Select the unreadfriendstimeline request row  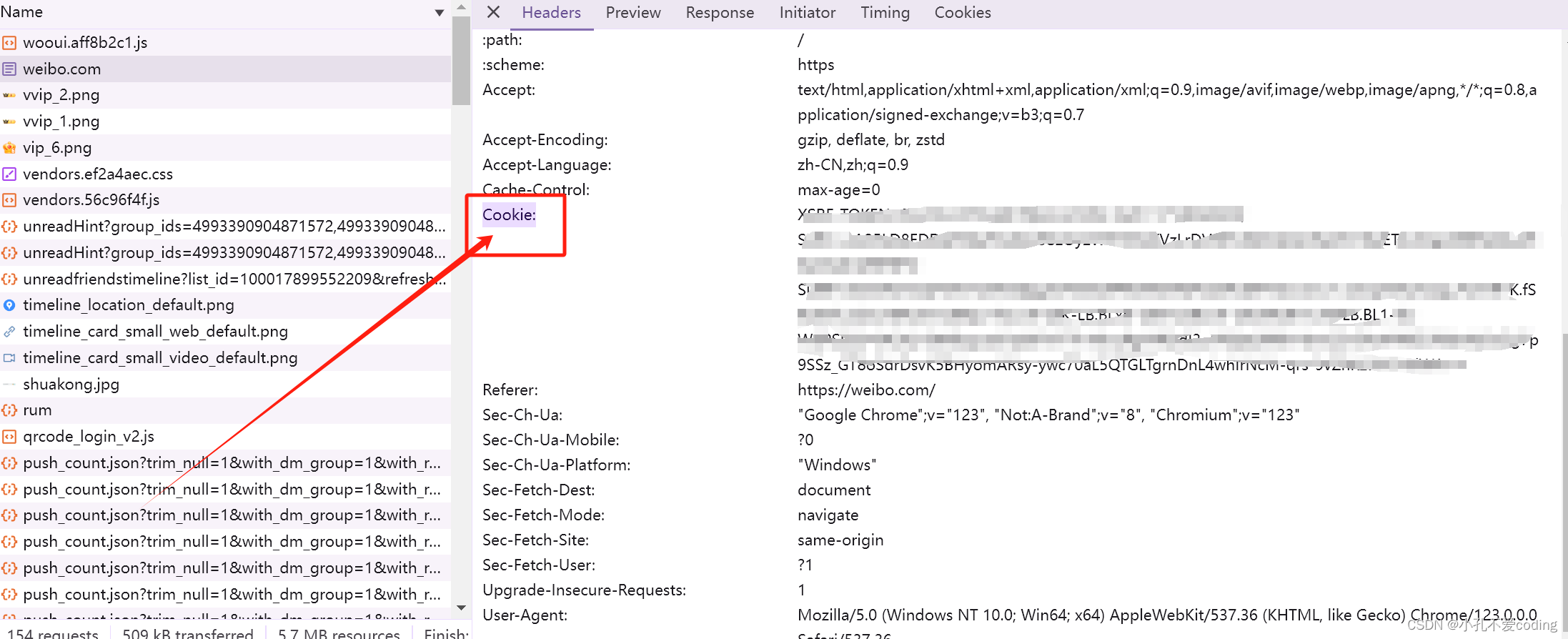click(x=225, y=279)
